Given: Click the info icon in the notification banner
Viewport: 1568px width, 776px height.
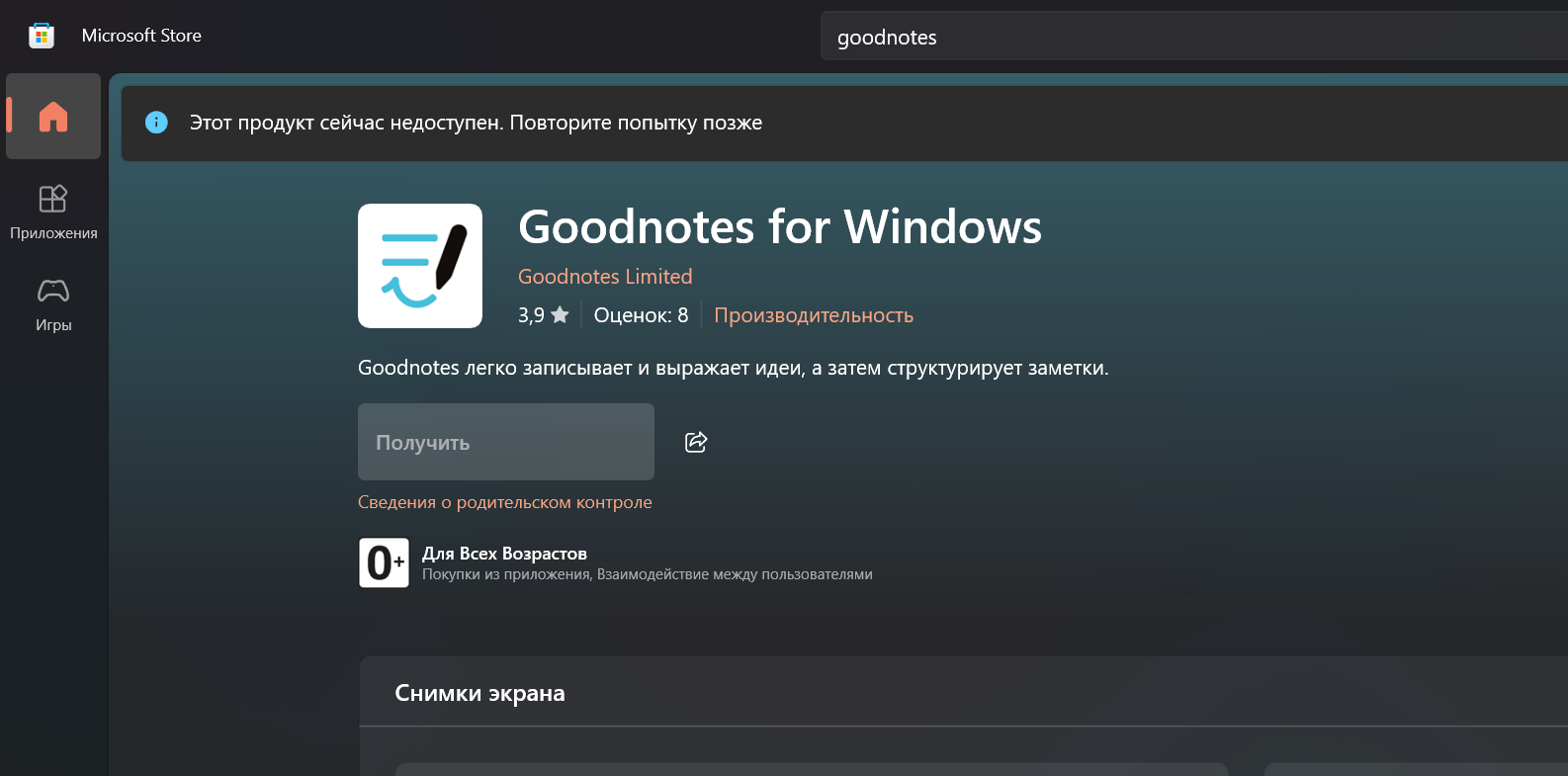Looking at the screenshot, I should pos(156,123).
